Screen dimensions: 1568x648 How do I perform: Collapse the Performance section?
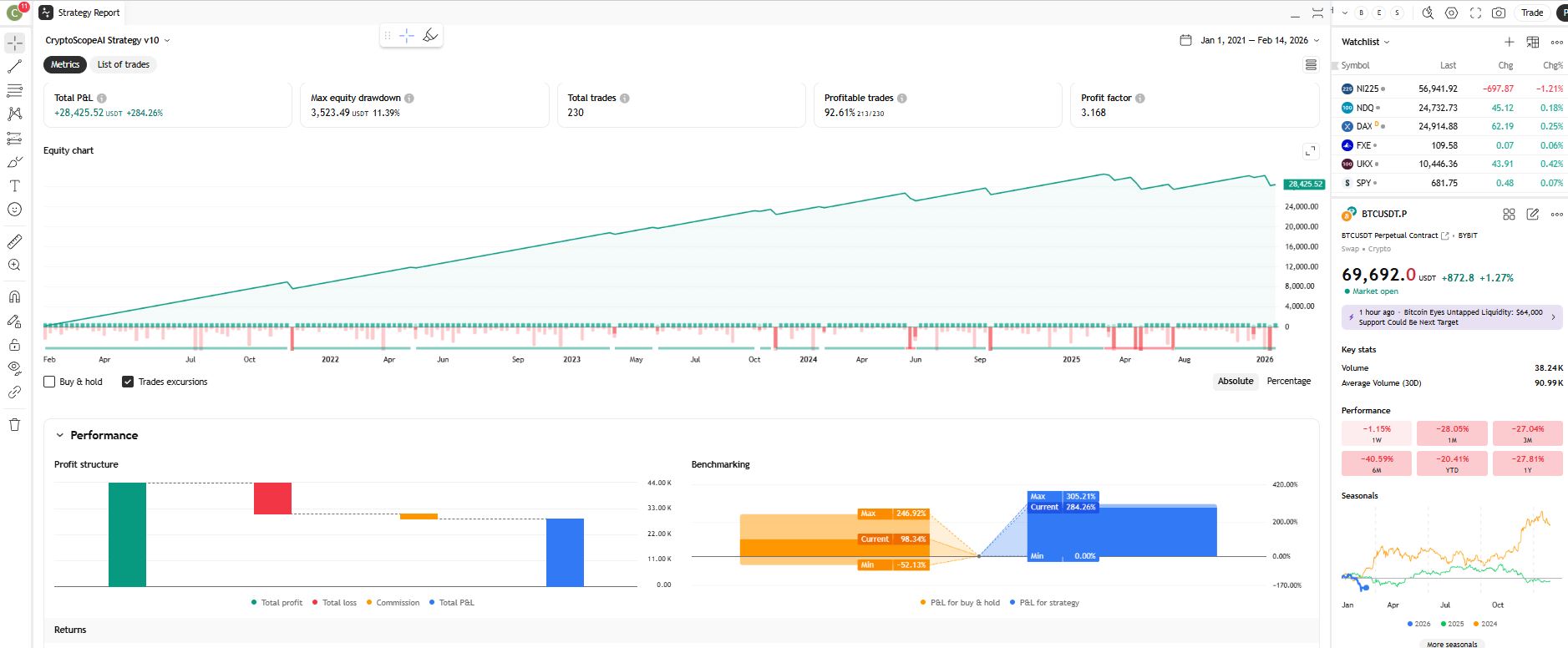[x=60, y=435]
